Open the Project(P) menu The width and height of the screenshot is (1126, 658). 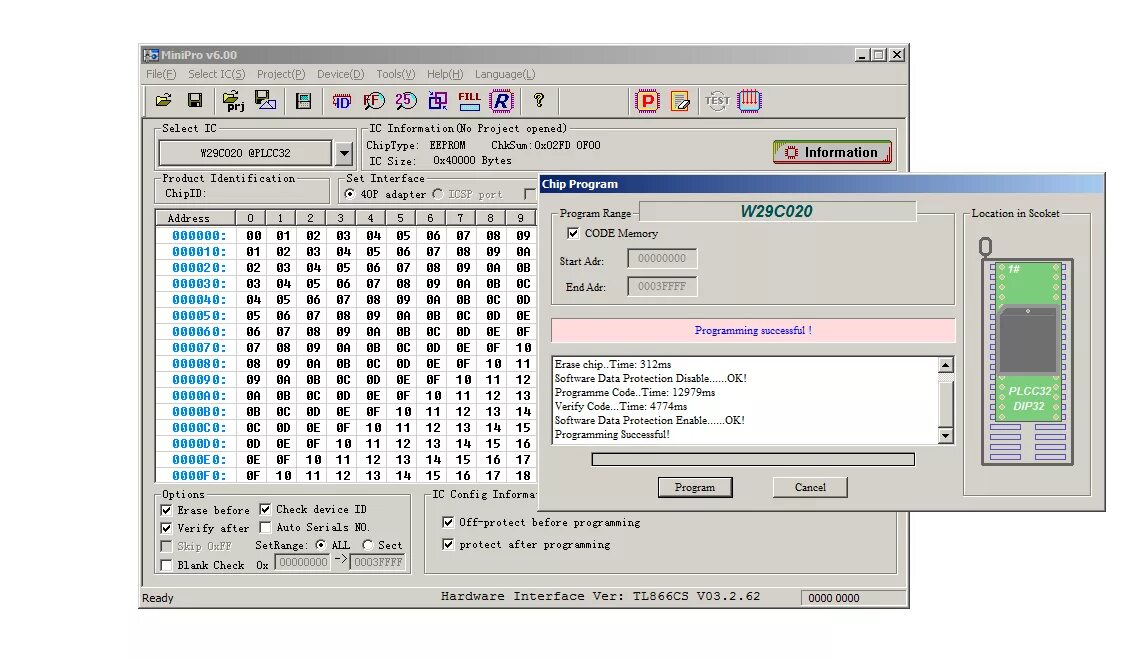[281, 74]
